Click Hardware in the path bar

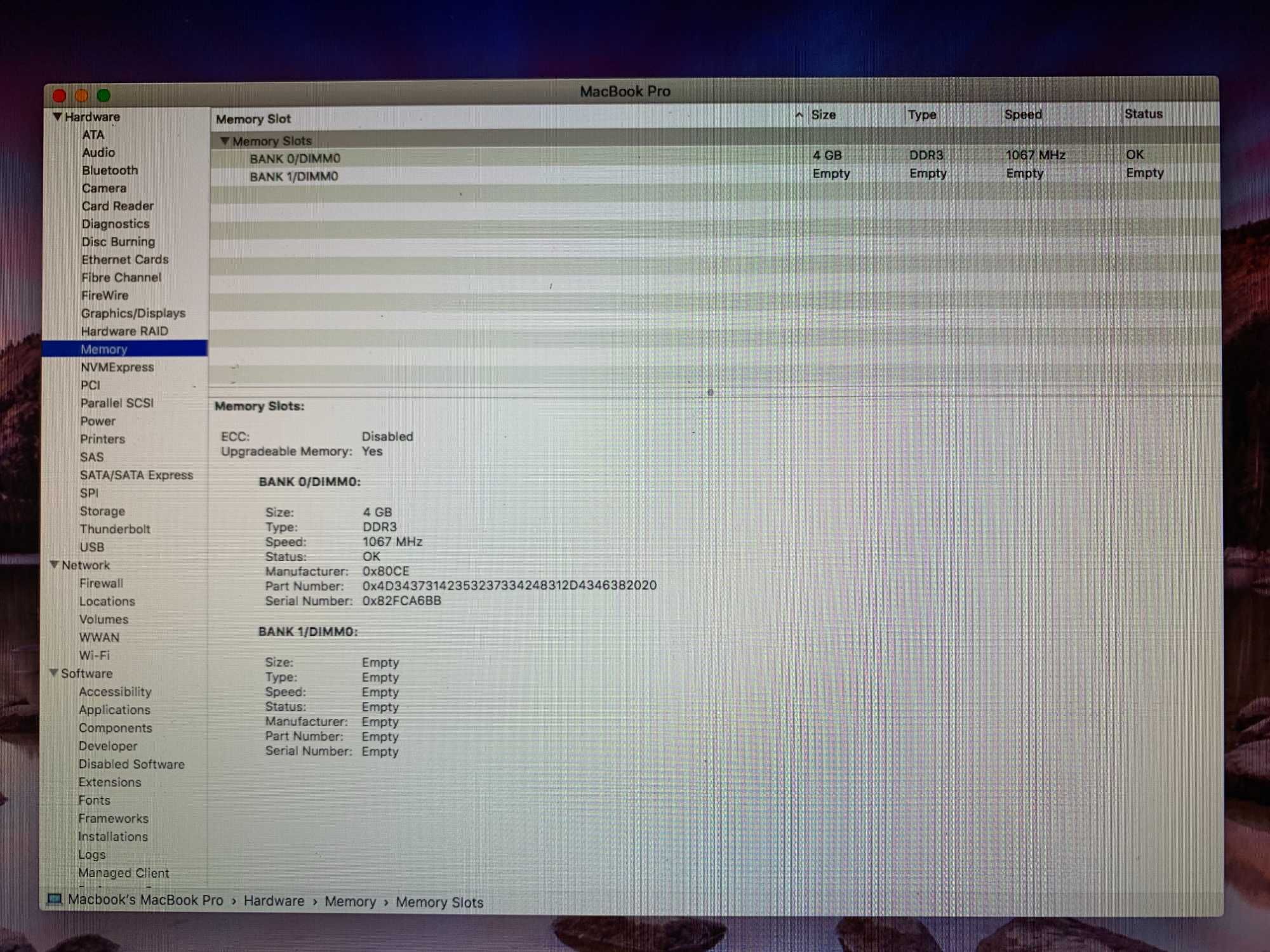[274, 901]
